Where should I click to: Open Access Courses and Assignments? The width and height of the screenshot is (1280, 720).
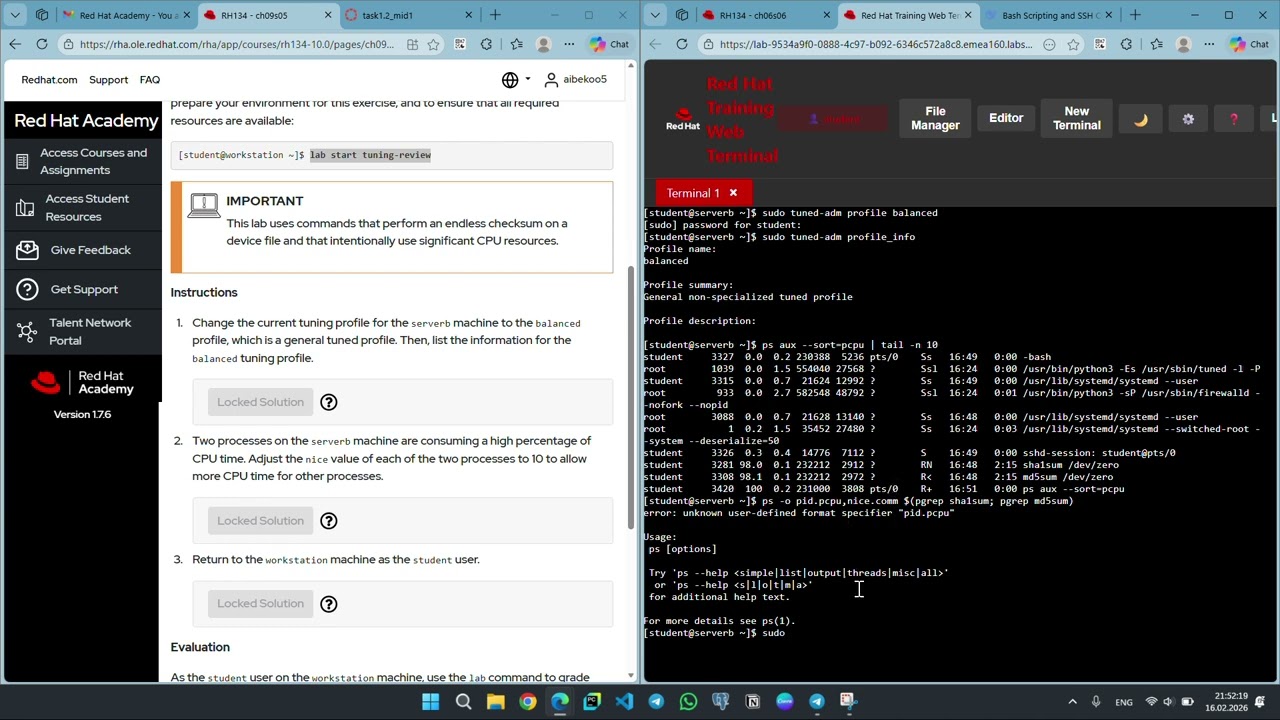click(x=93, y=161)
